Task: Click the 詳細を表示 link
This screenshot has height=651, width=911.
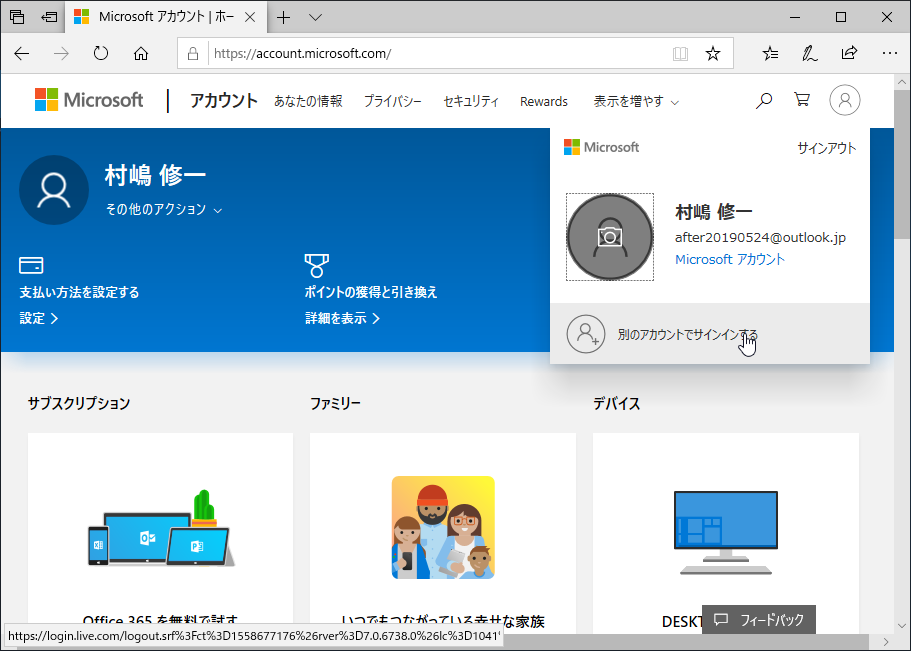Action: tap(342, 318)
